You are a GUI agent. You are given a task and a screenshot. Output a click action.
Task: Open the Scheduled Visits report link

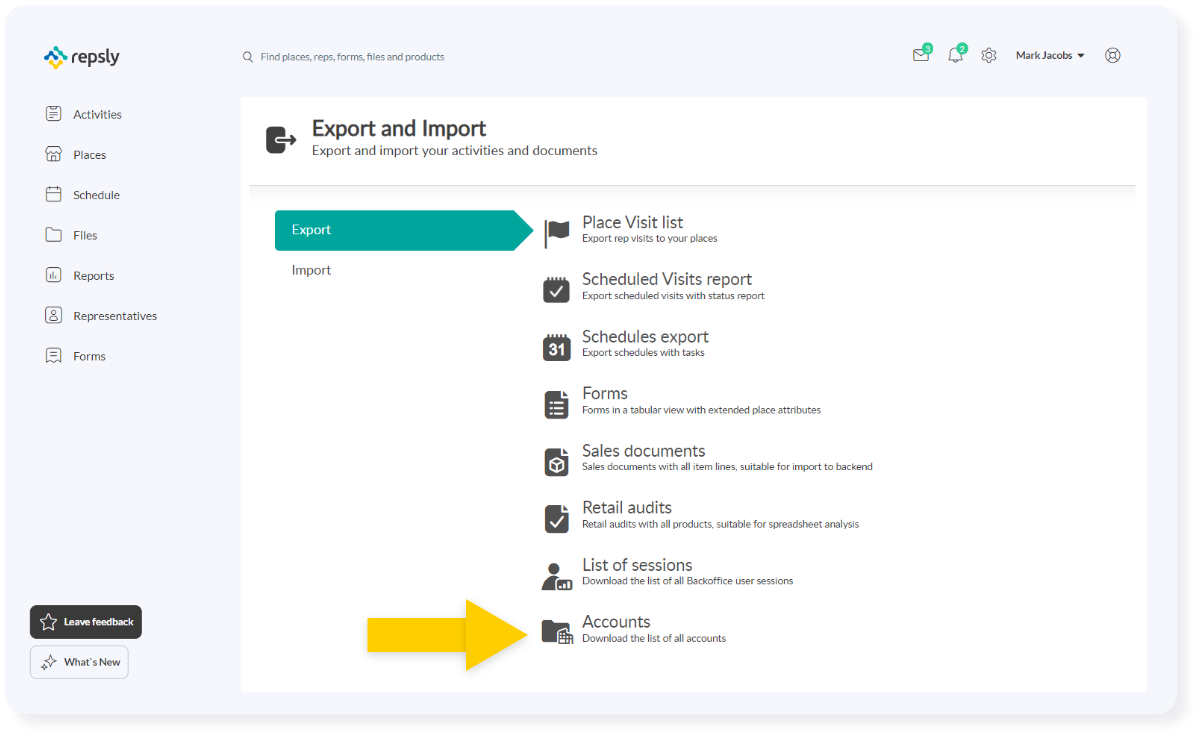pos(667,279)
